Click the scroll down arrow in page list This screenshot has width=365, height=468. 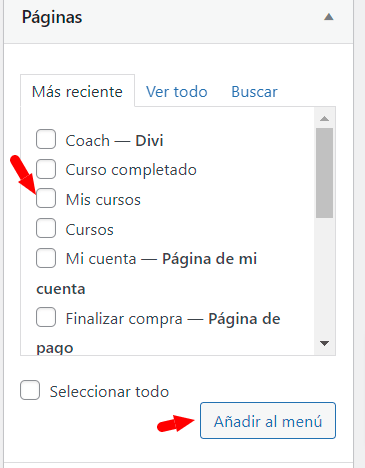pyautogui.click(x=324, y=343)
